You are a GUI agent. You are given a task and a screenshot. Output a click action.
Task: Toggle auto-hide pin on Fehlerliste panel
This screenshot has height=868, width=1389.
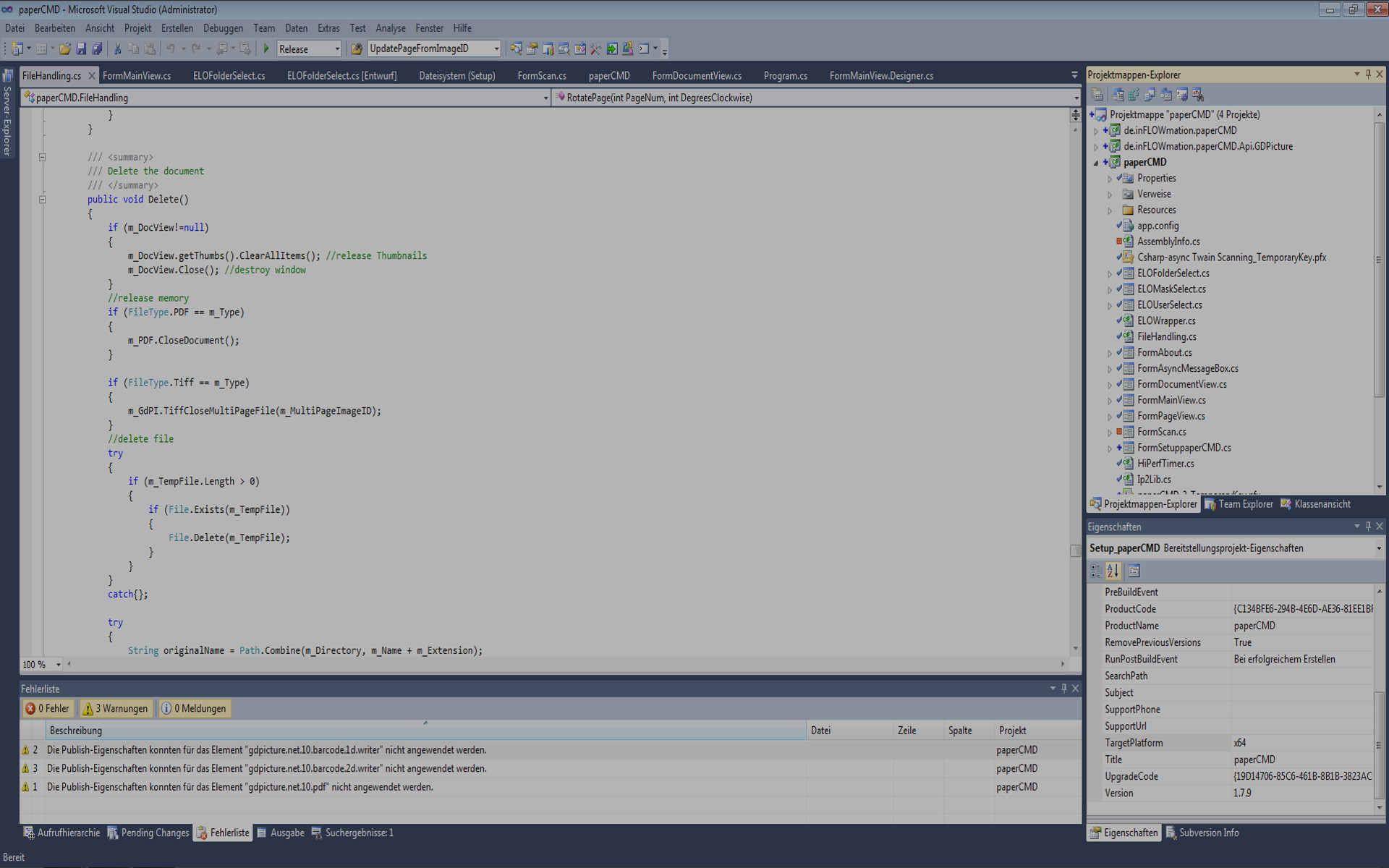click(x=1064, y=688)
